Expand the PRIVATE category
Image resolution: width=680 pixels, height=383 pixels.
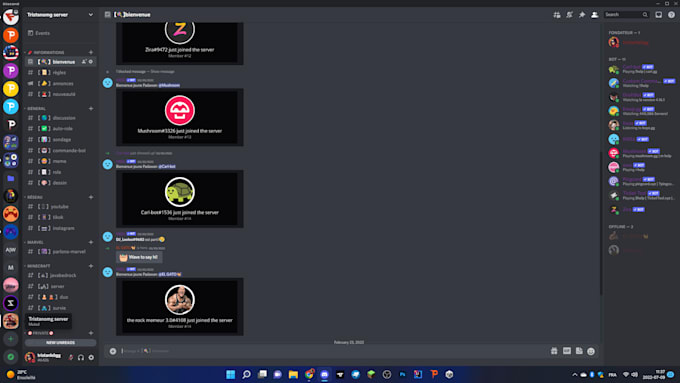40,333
